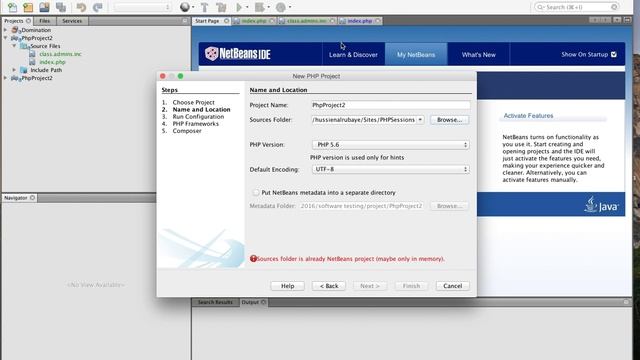Collapse the first PhpProject2 node

pos(6,38)
